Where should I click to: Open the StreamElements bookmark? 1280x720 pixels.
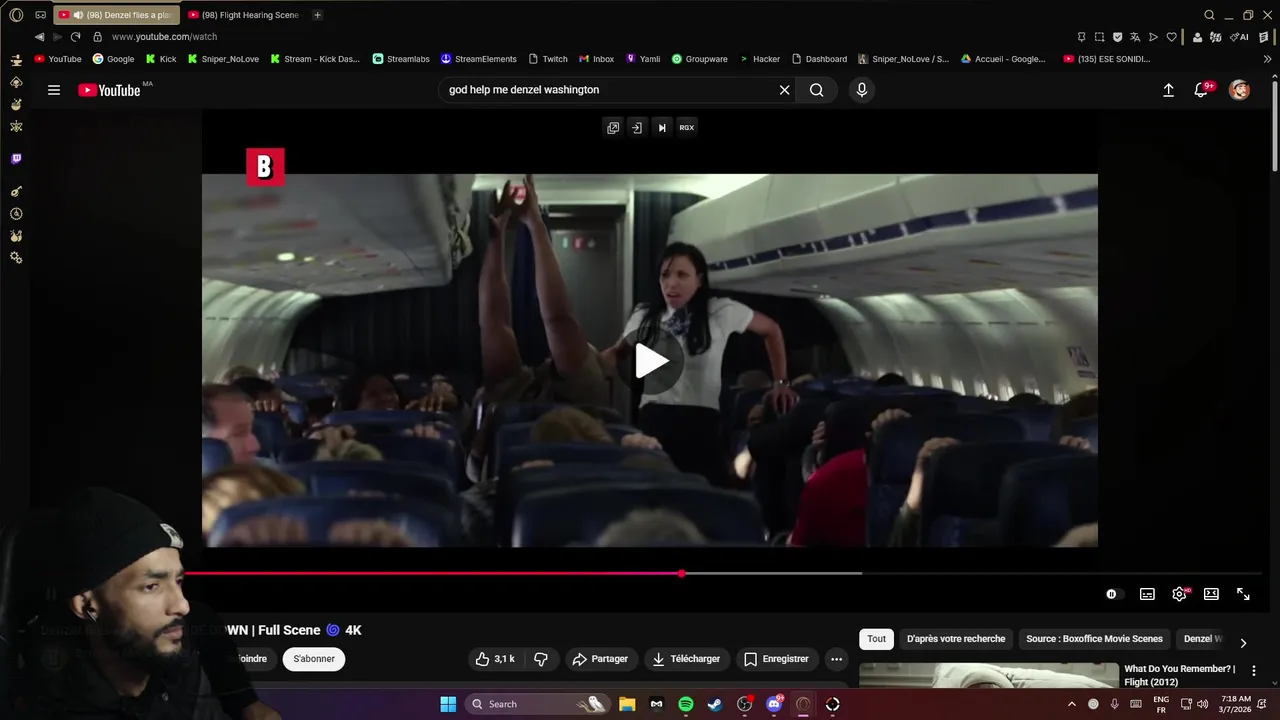click(x=479, y=59)
